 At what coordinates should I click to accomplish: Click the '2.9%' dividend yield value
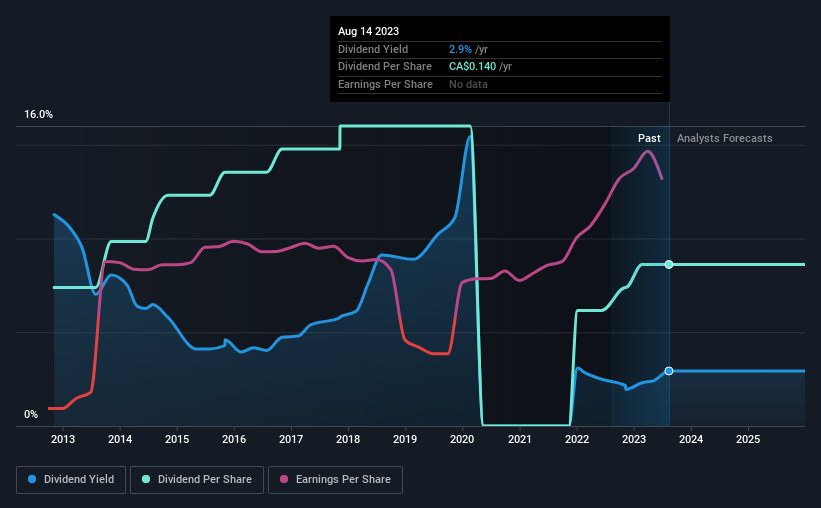click(460, 49)
